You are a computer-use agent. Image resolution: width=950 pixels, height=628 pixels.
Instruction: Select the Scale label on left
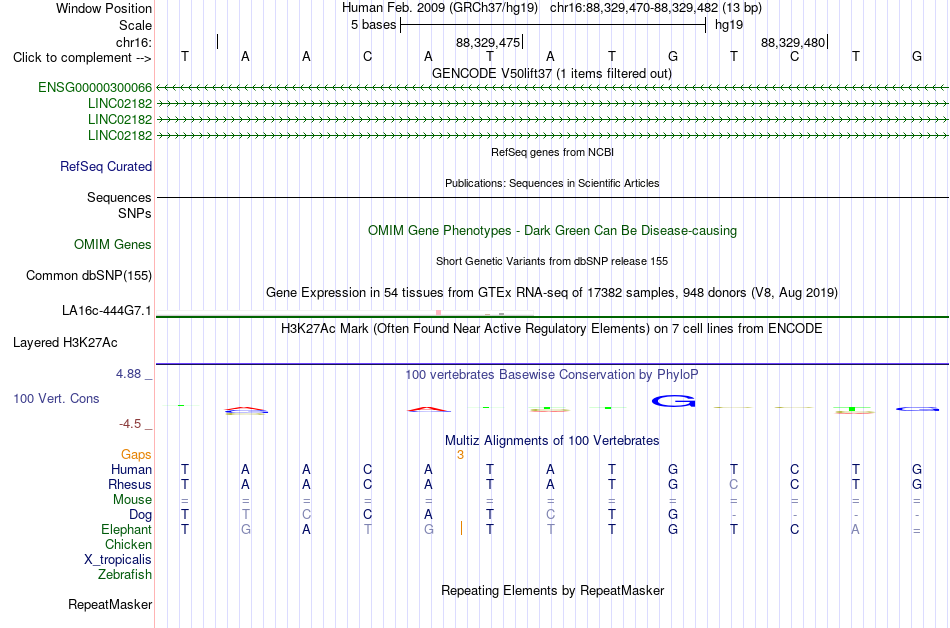[x=135, y=25]
